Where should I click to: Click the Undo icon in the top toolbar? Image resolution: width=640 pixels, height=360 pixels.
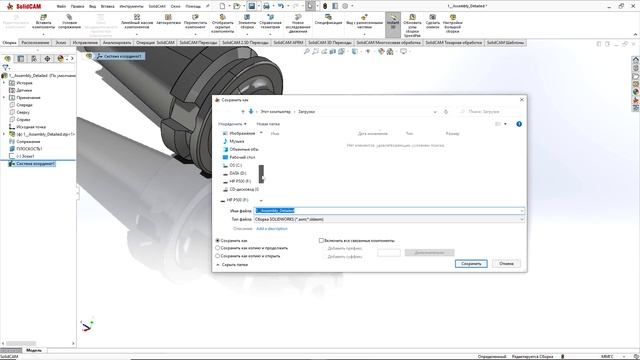(x=280, y=6)
